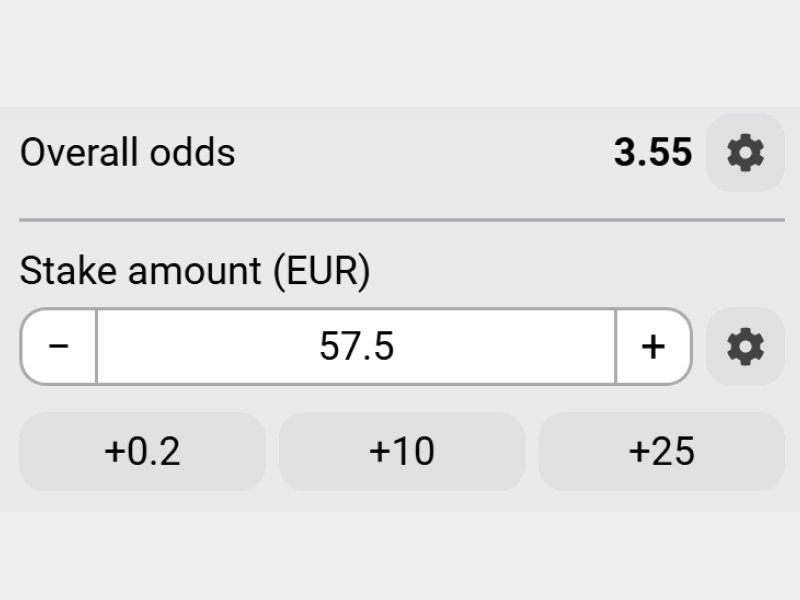Decrease the stake with the minus button
Viewport: 800px width, 600px height.
tap(59, 346)
